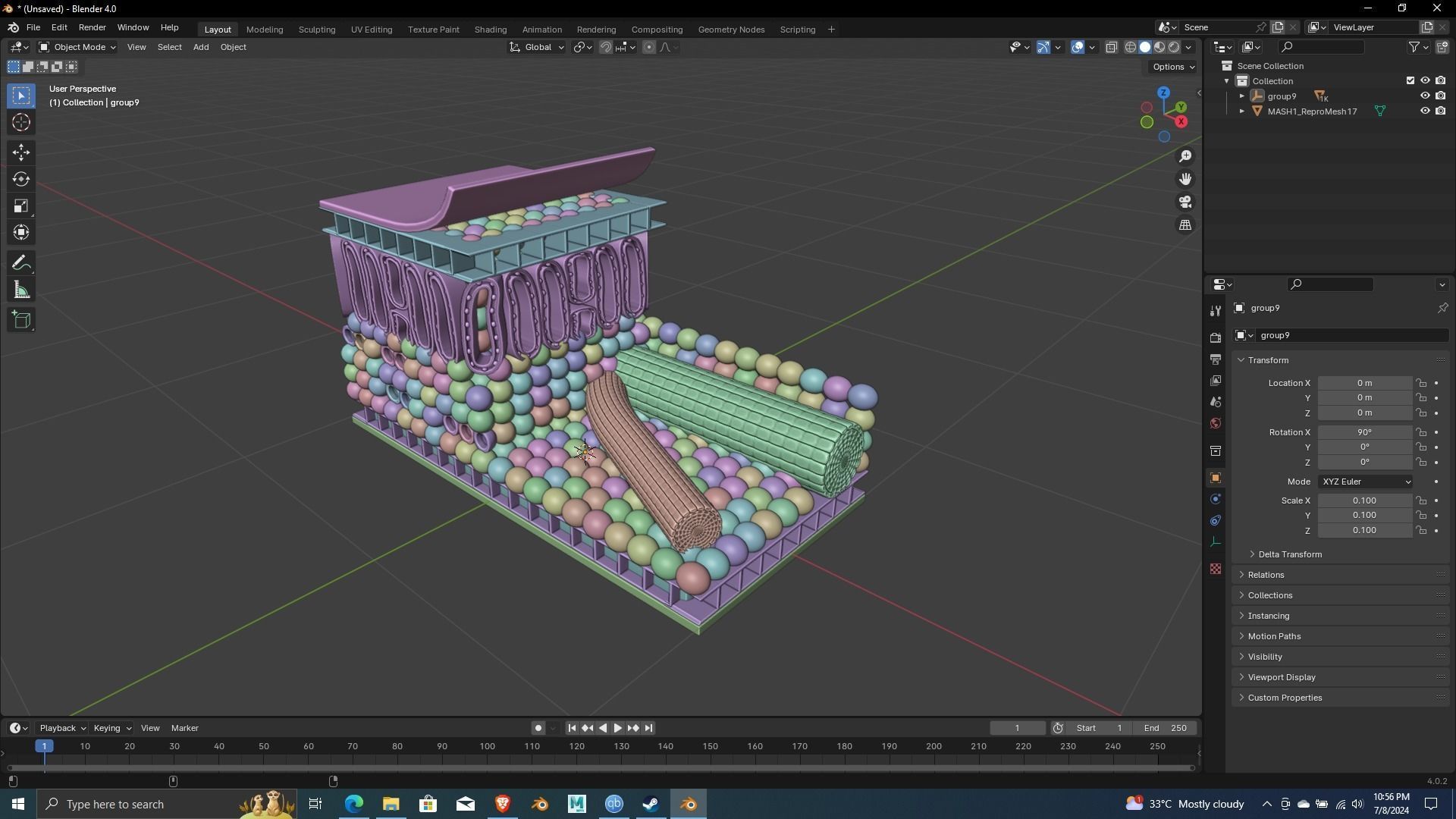This screenshot has width=1456, height=819.
Task: Toggle camera view in viewport
Action: [x=1185, y=202]
